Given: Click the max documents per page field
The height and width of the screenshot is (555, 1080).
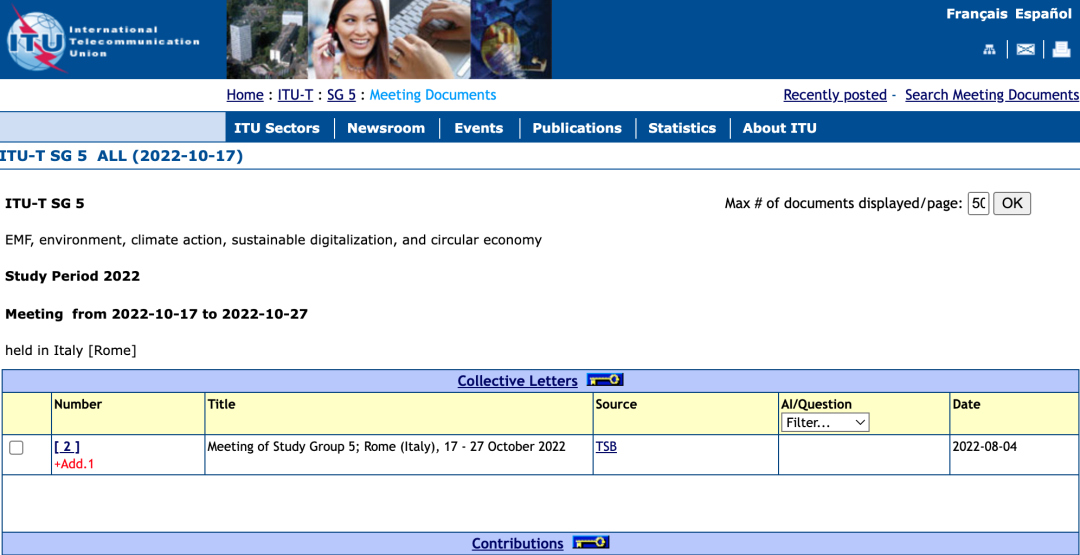Looking at the screenshot, I should [979, 203].
